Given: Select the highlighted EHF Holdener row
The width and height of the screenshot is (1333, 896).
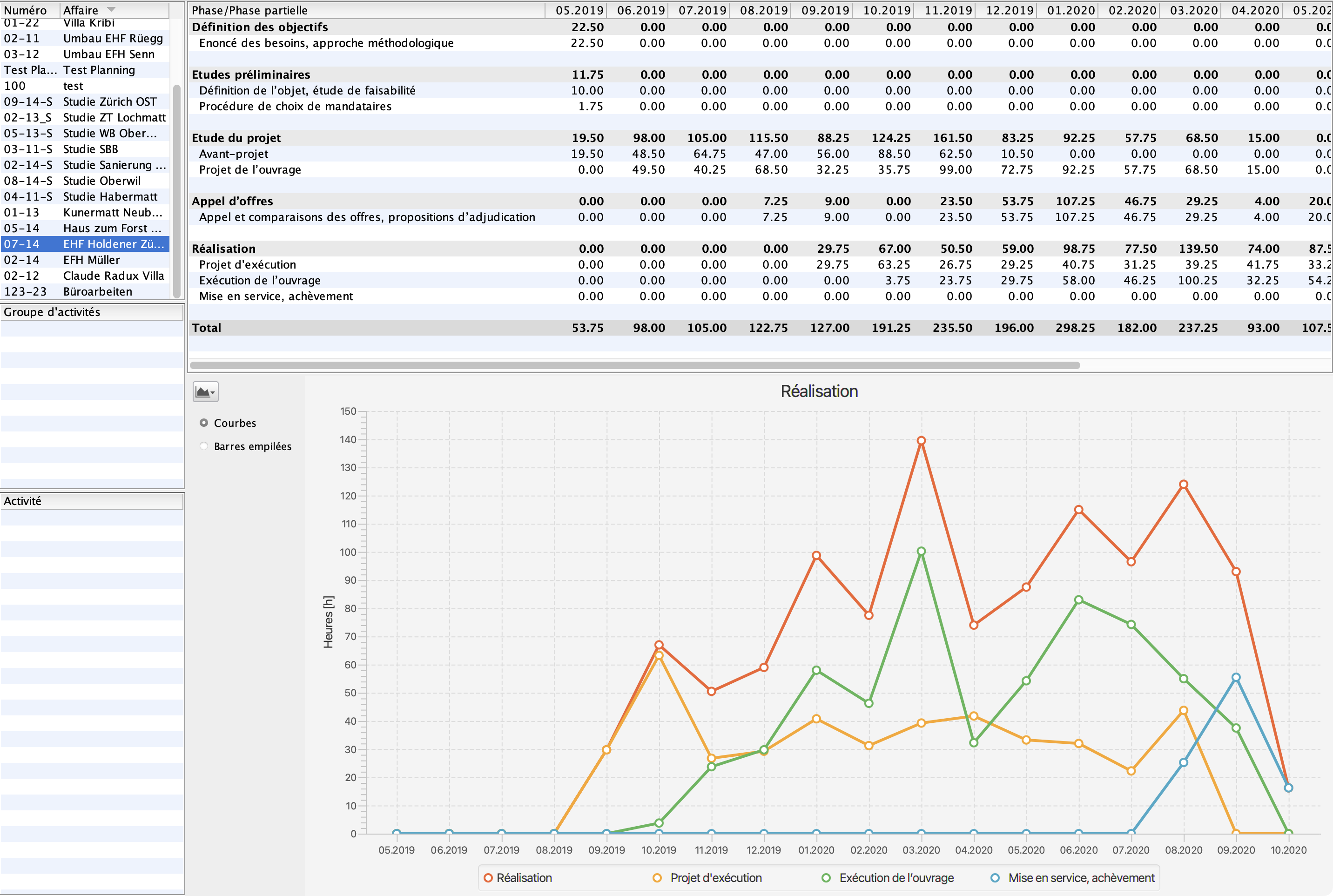Looking at the screenshot, I should coord(85,244).
